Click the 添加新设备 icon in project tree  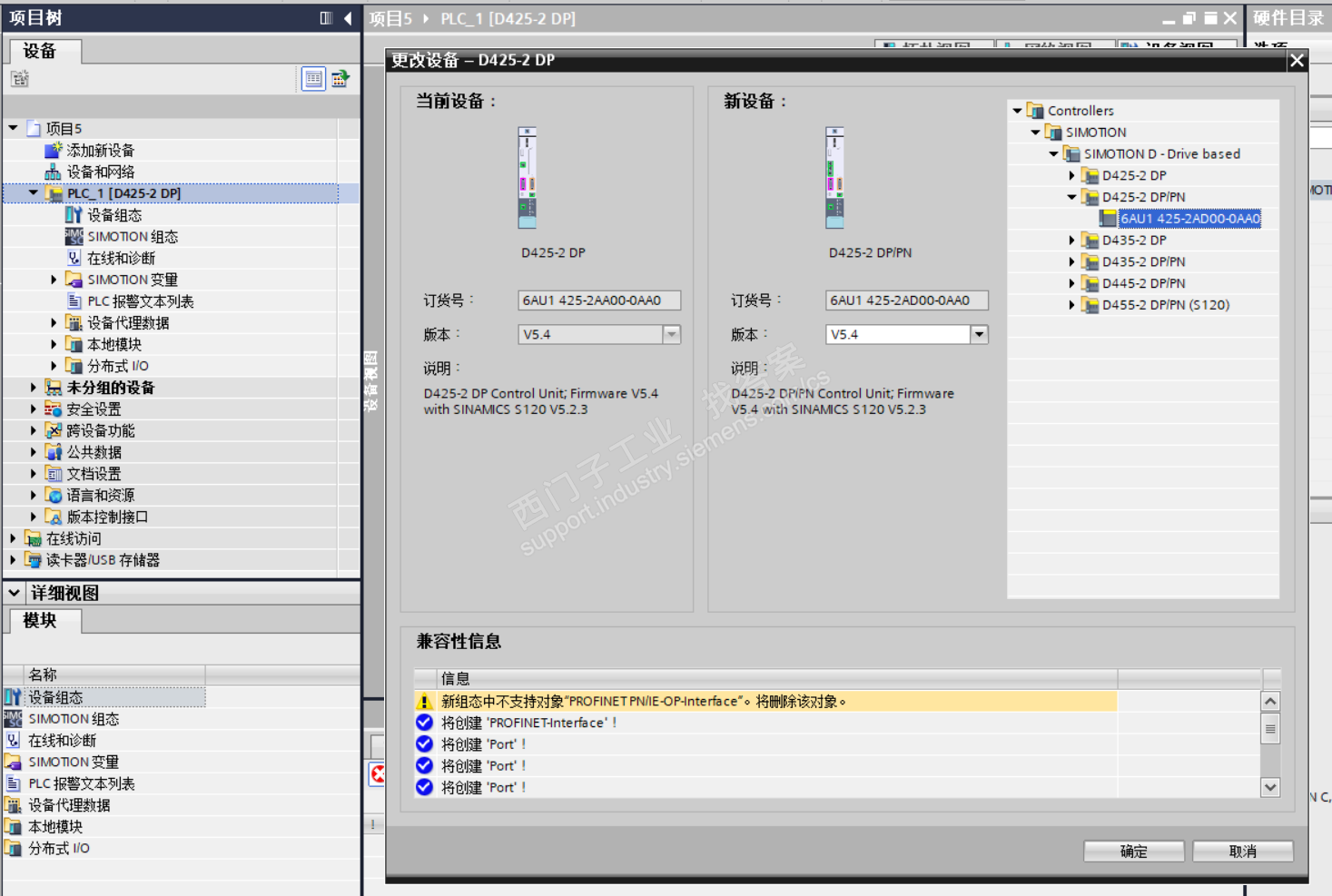(54, 150)
